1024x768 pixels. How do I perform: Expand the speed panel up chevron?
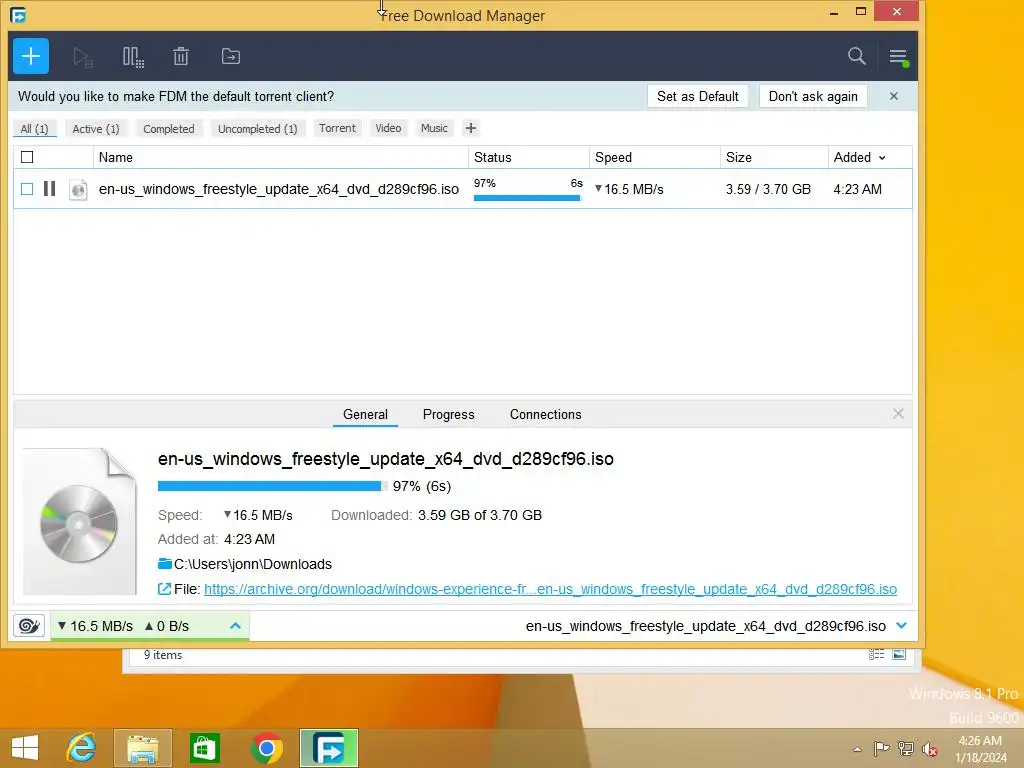236,626
